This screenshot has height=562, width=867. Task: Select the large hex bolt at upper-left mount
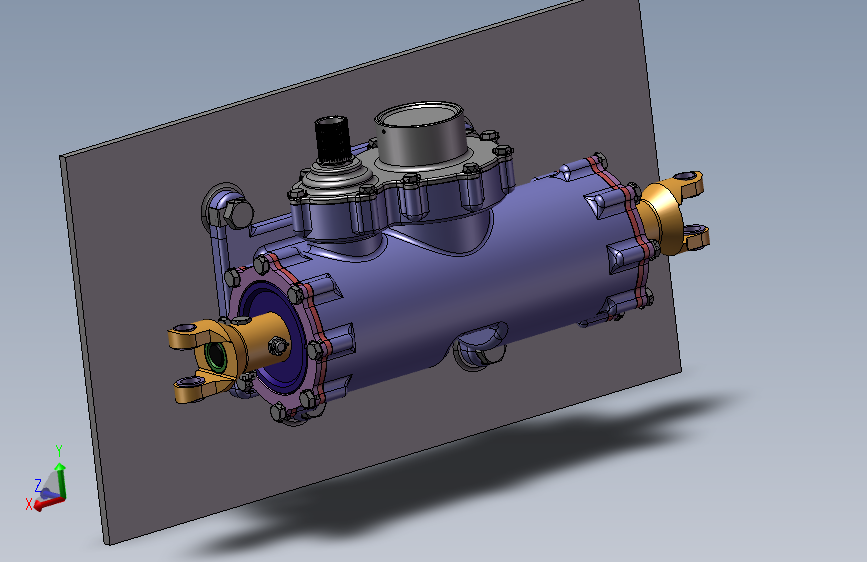click(x=238, y=213)
